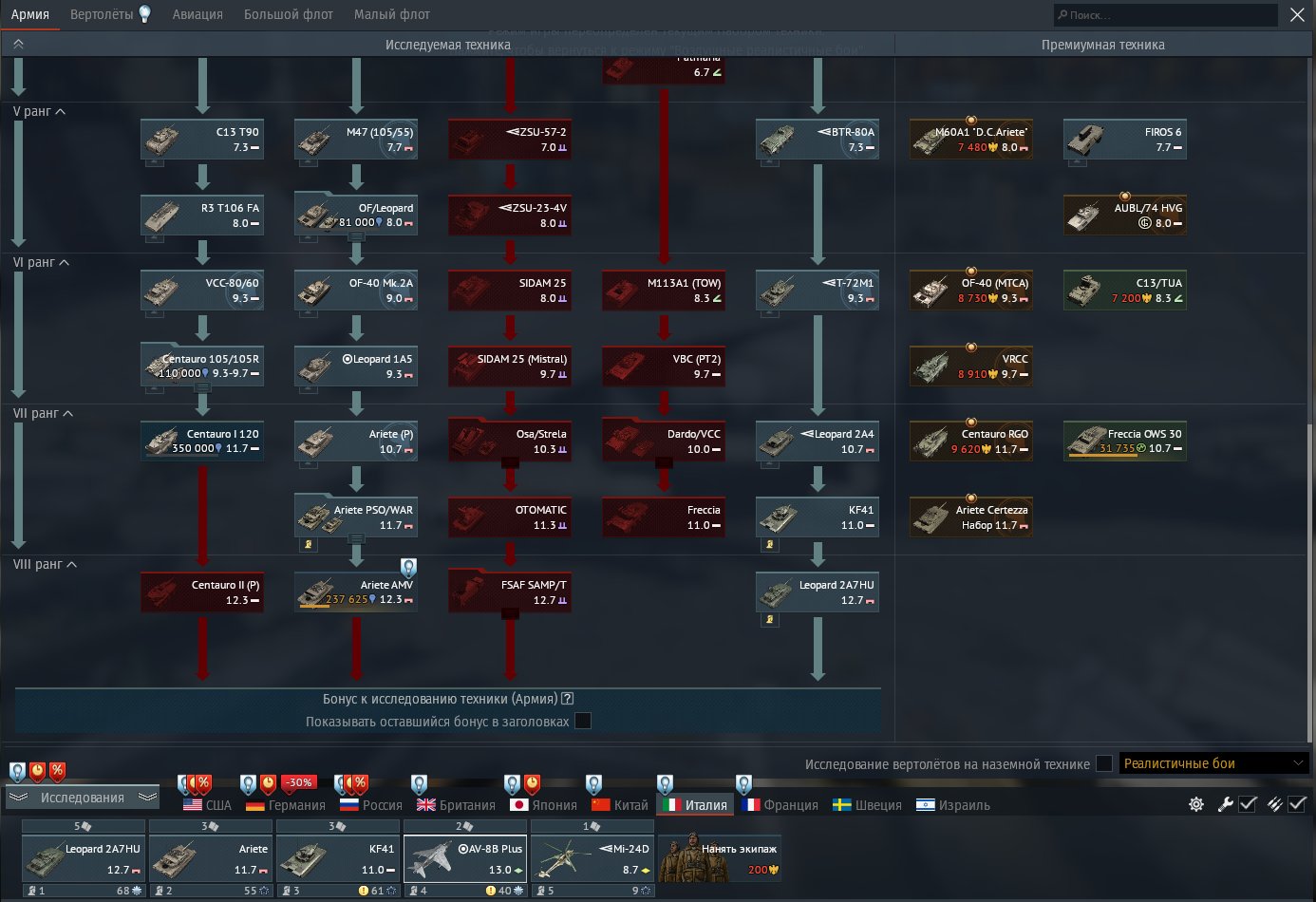
Task: Select the OTOMATIC anti-air vehicle
Action: [x=510, y=517]
